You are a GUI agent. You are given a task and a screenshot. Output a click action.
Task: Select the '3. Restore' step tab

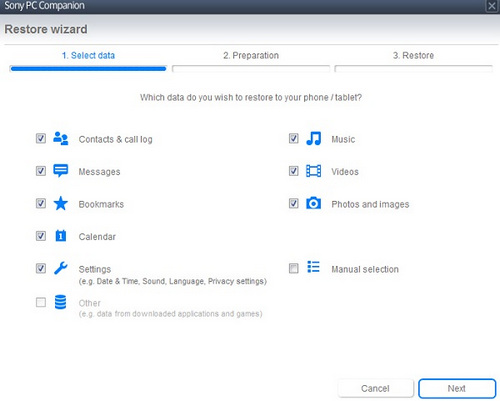pyautogui.click(x=413, y=55)
